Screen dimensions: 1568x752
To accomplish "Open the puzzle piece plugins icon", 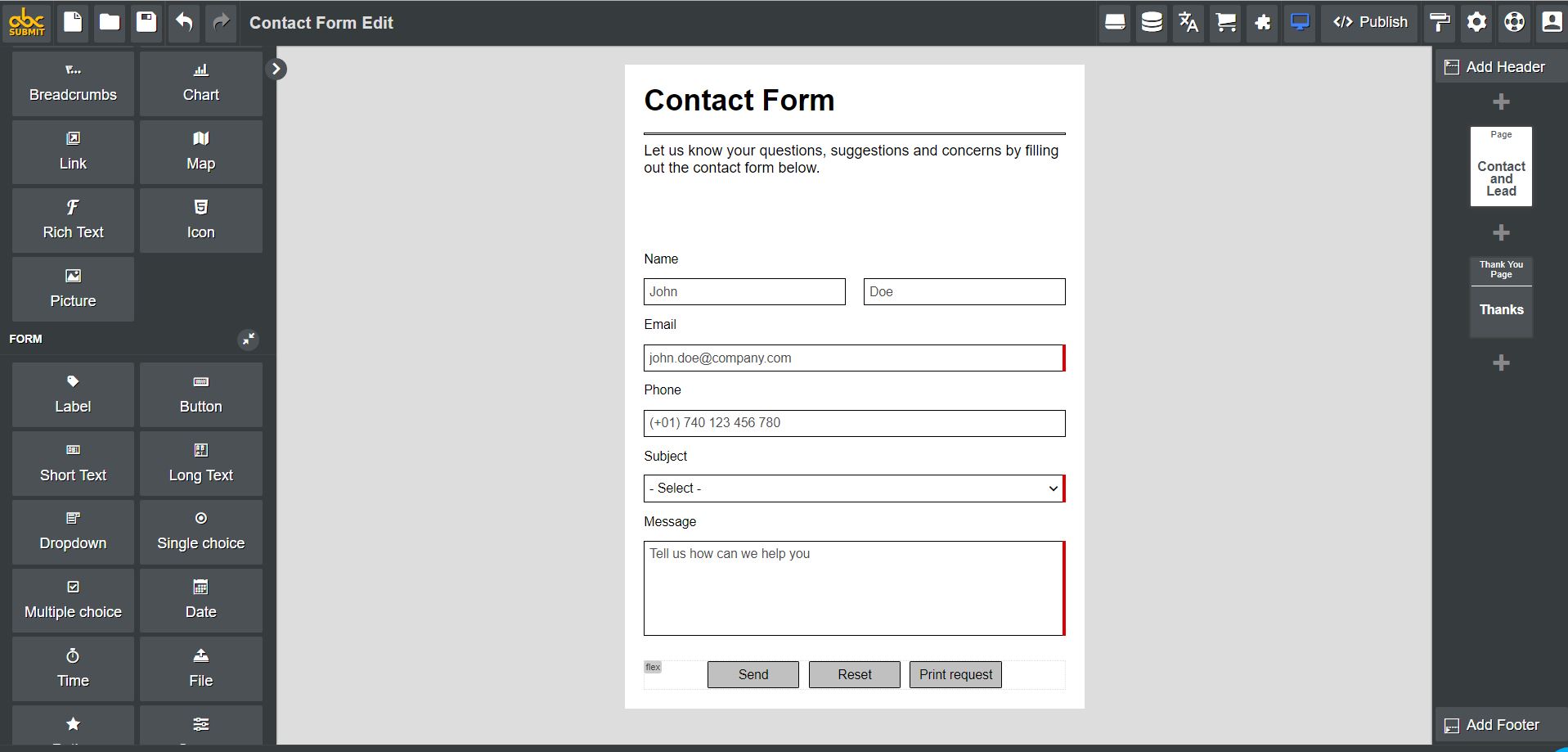I will [x=1263, y=22].
